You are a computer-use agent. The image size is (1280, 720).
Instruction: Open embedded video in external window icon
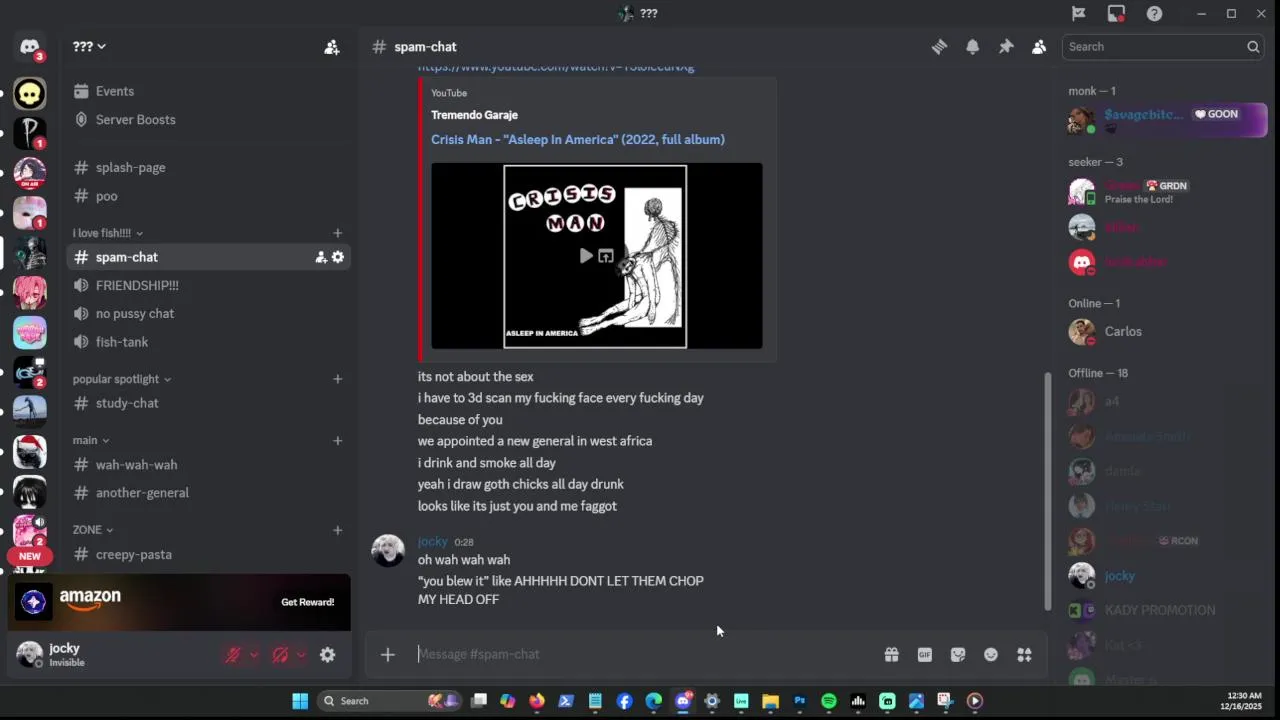606,256
